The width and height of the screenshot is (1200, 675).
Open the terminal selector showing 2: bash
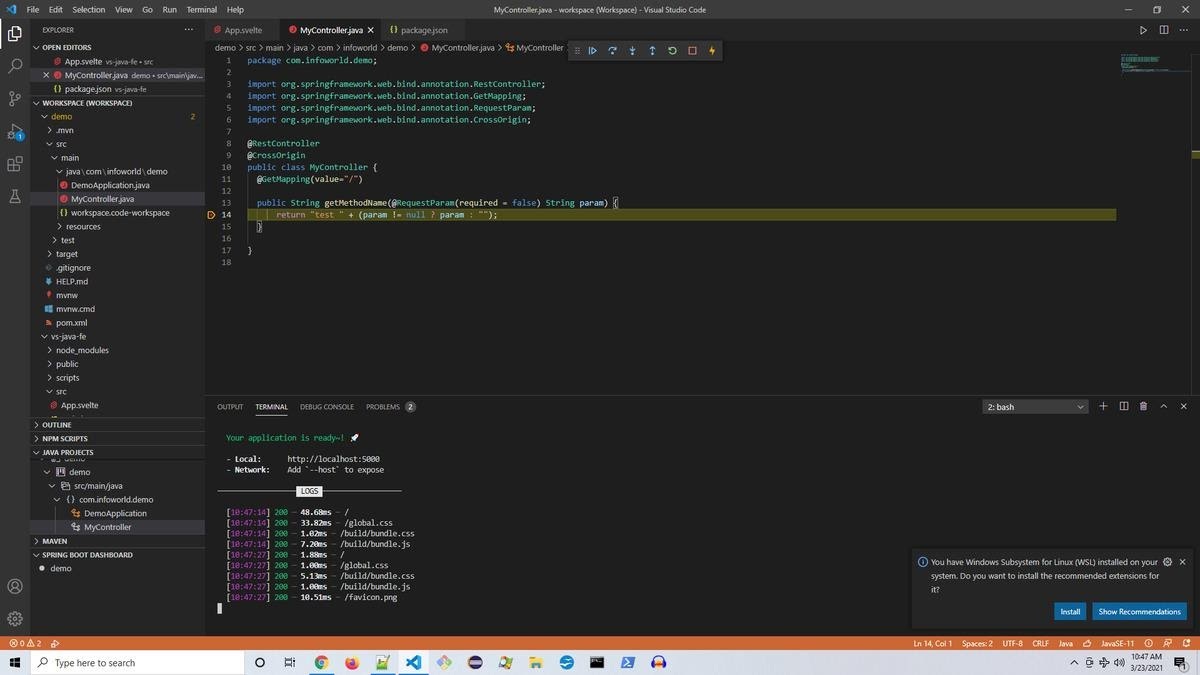point(1035,406)
